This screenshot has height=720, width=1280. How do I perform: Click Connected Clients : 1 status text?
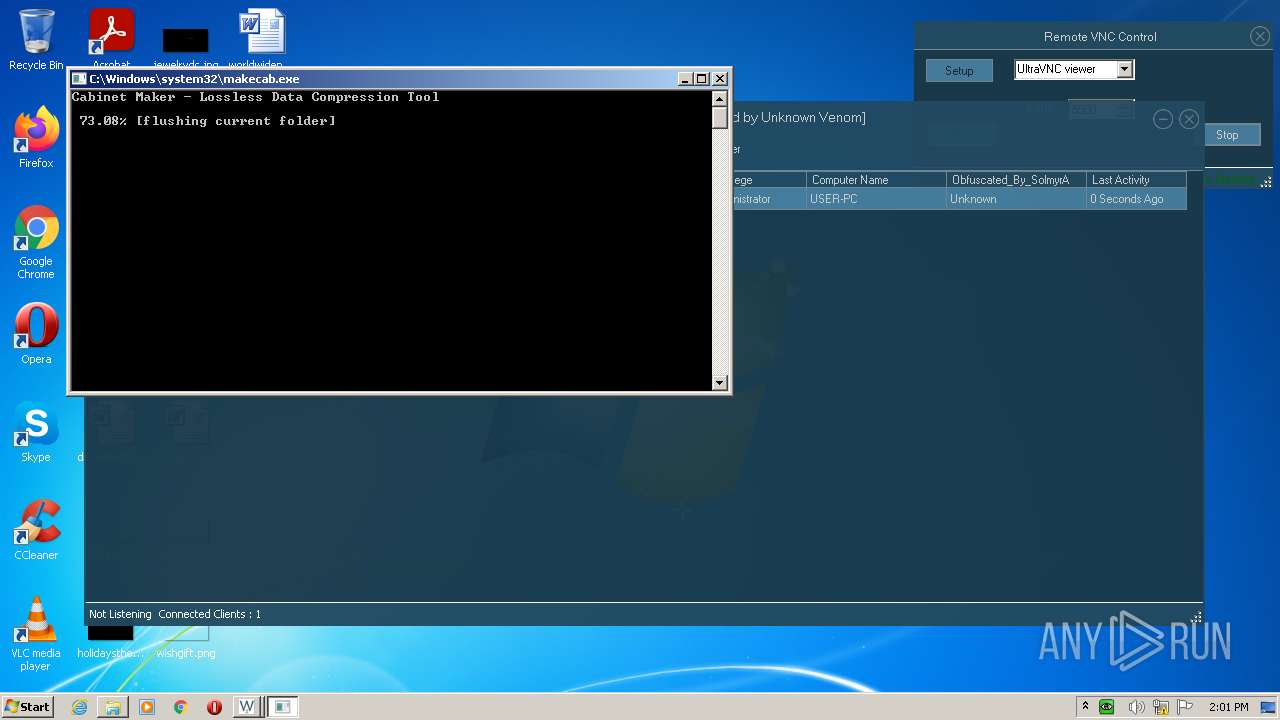coord(209,614)
